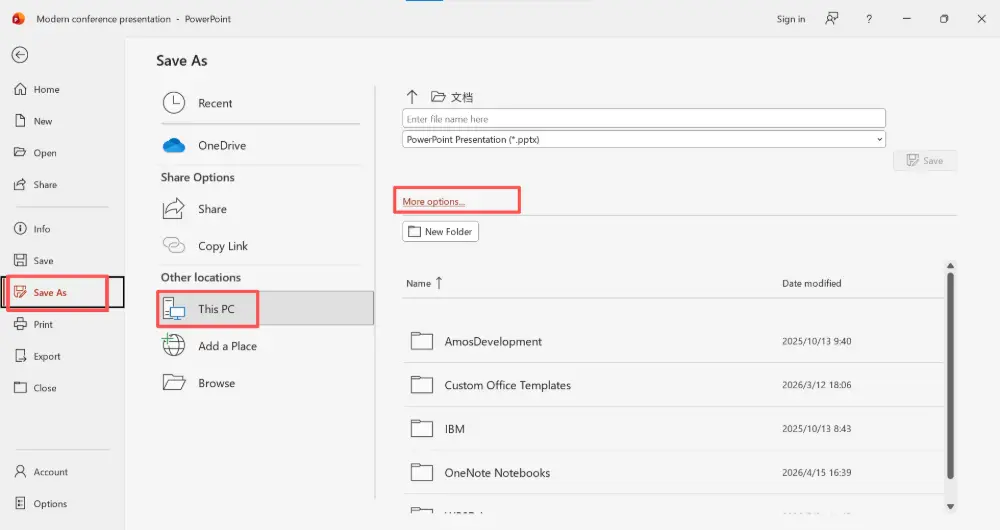Image resolution: width=1000 pixels, height=530 pixels.
Task: Click the 2026/3/12 18:06 date cell
Action: point(816,385)
